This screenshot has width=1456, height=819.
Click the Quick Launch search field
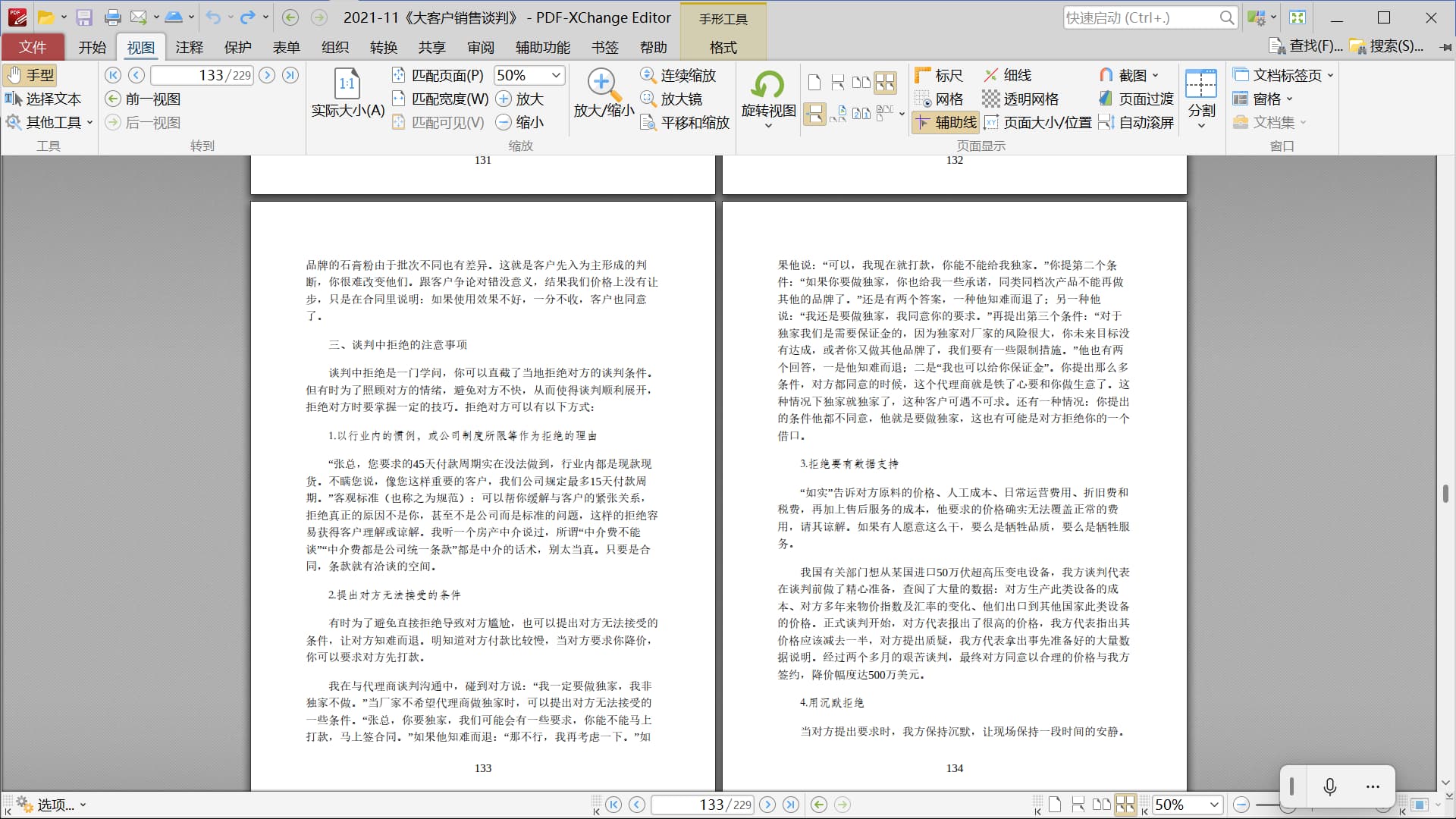point(1139,17)
